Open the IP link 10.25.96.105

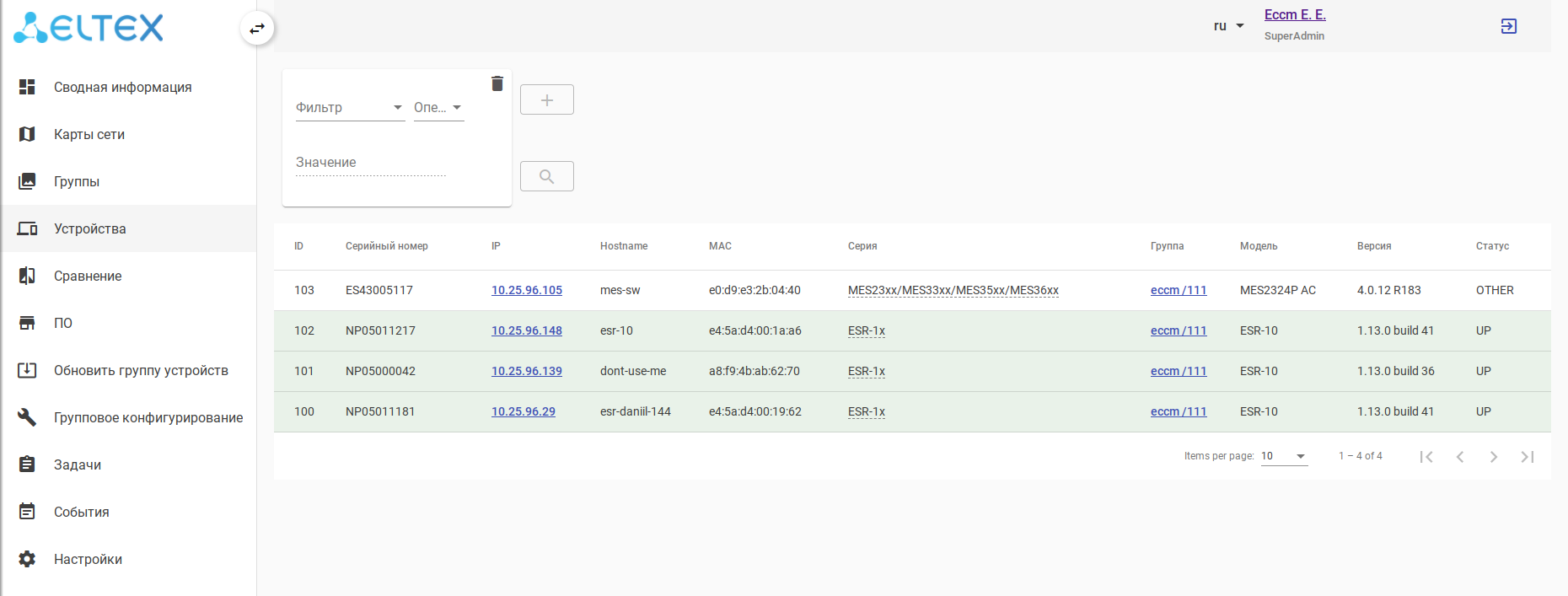click(x=526, y=290)
